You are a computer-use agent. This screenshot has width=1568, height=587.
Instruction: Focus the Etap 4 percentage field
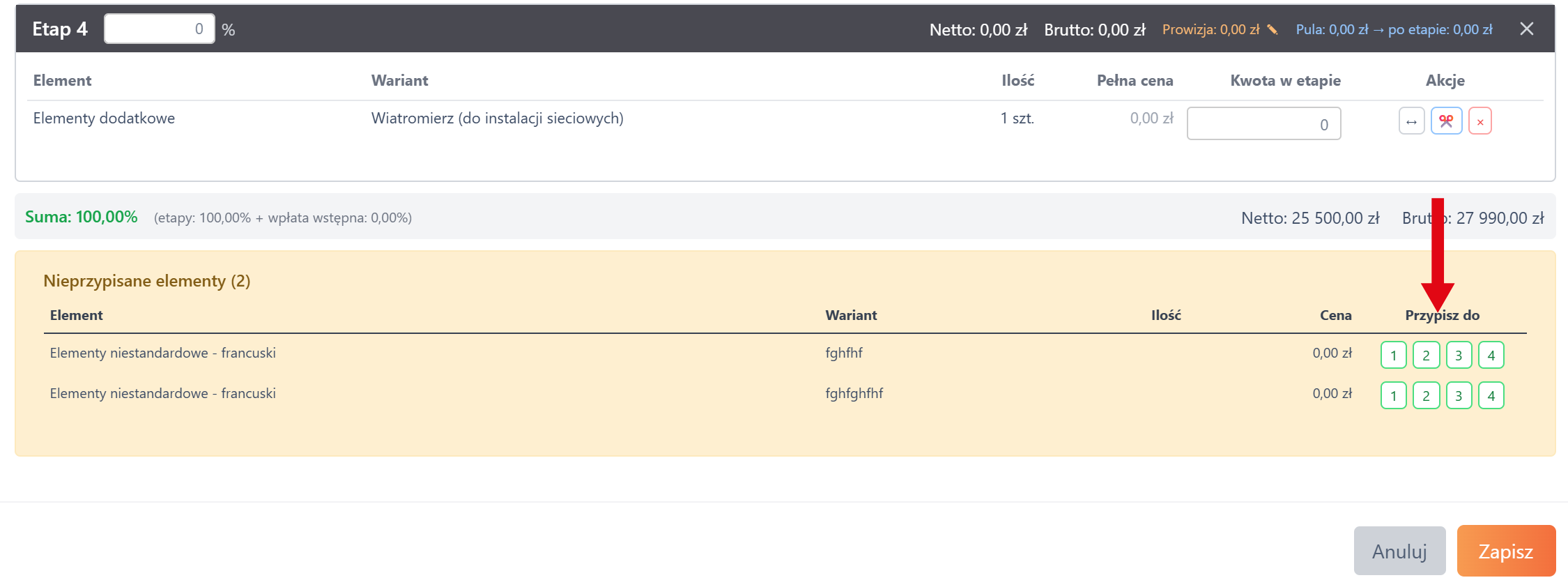[160, 29]
